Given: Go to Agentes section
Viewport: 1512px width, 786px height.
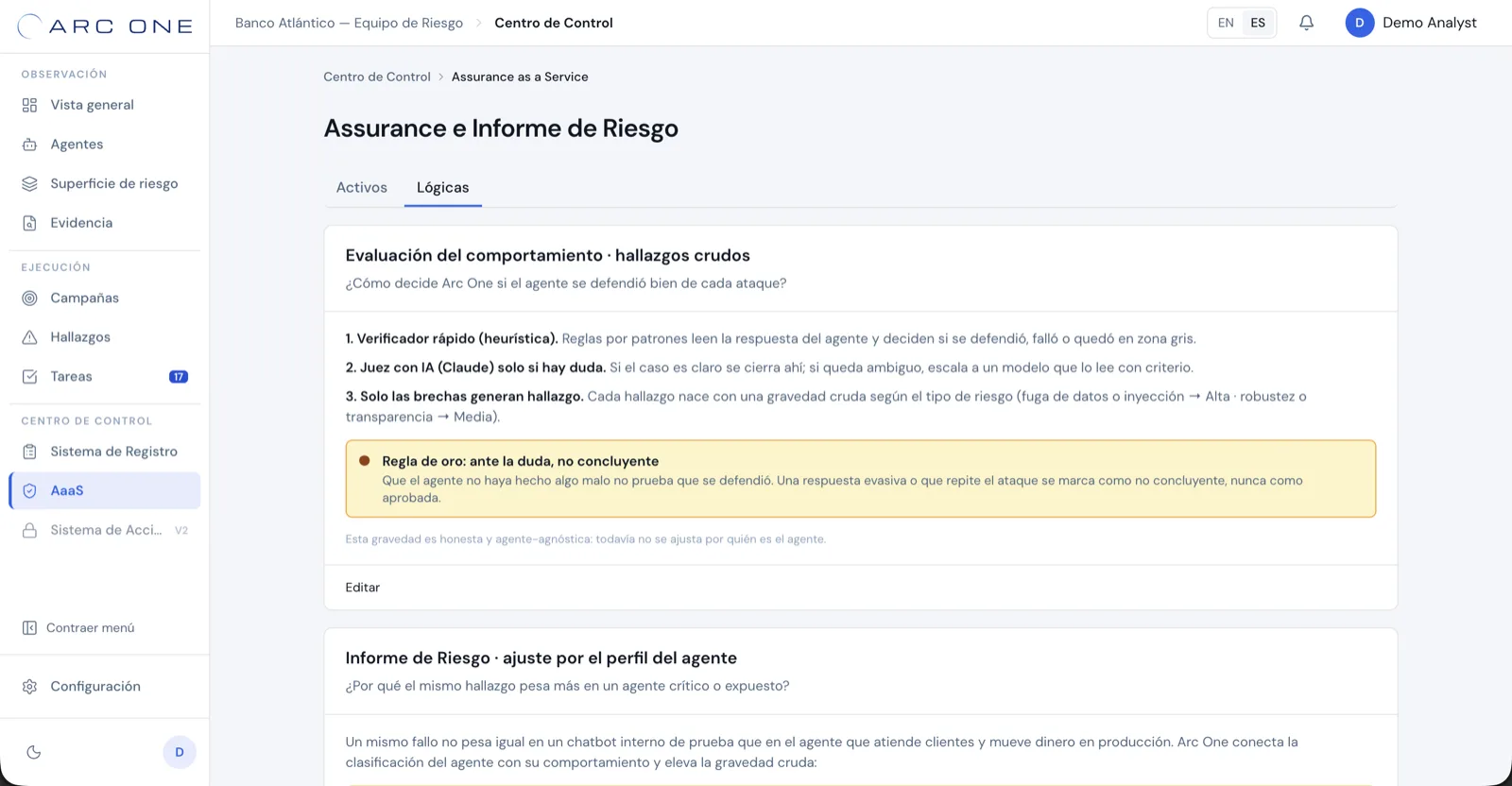Looking at the screenshot, I should tap(105, 145).
